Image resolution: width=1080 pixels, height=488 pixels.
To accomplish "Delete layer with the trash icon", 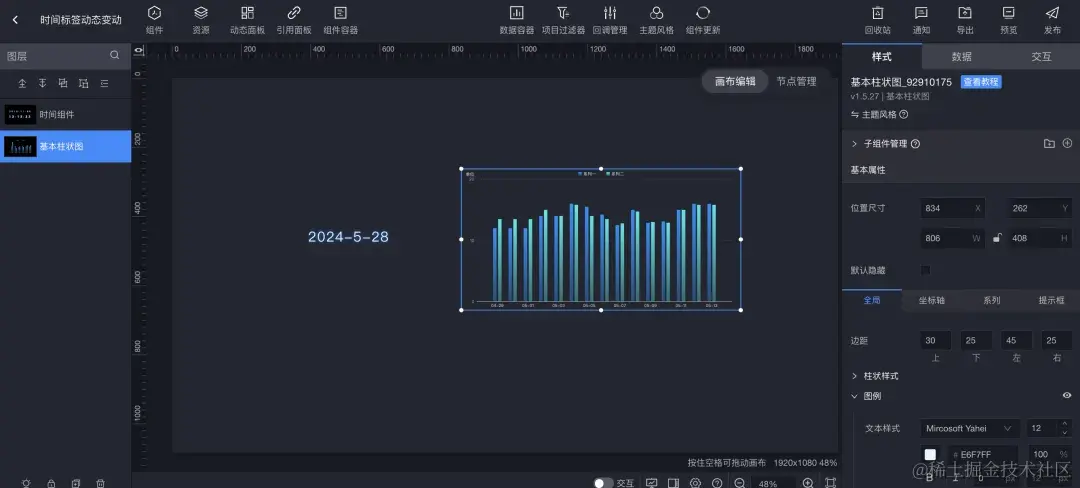I will [x=101, y=483].
